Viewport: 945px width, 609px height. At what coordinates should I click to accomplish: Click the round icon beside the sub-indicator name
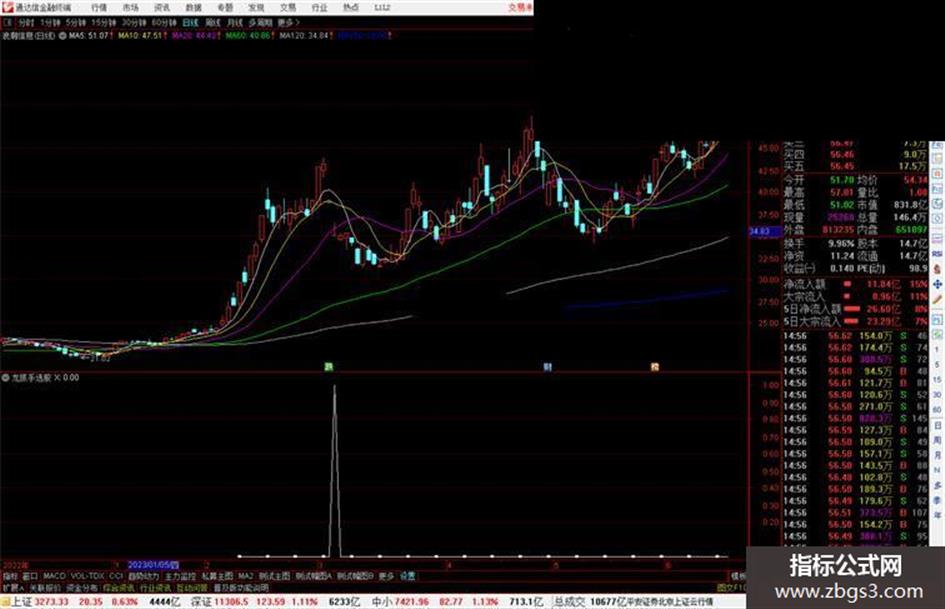coord(5,377)
